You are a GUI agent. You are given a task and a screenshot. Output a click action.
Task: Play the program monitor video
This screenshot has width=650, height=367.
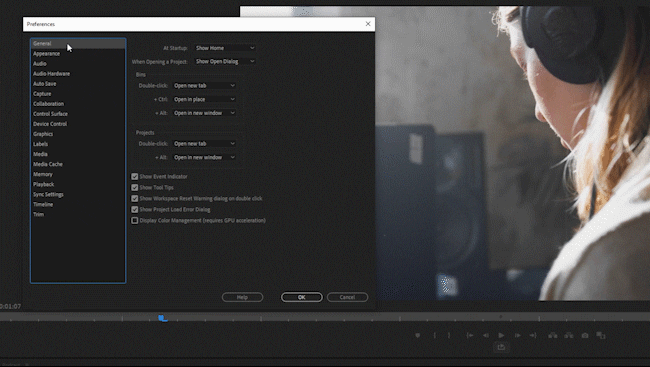pyautogui.click(x=501, y=335)
